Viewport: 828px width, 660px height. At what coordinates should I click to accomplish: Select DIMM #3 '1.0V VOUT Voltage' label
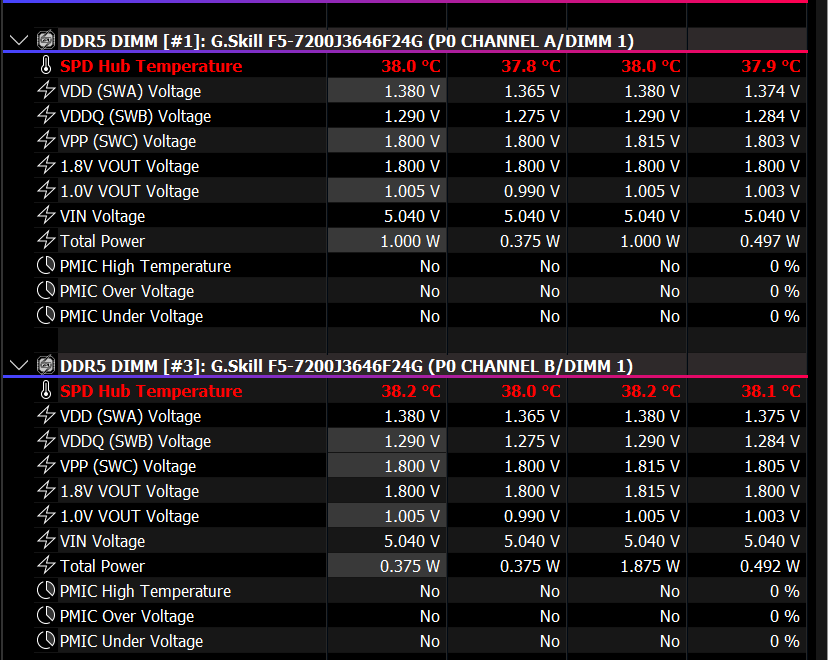[x=129, y=516]
